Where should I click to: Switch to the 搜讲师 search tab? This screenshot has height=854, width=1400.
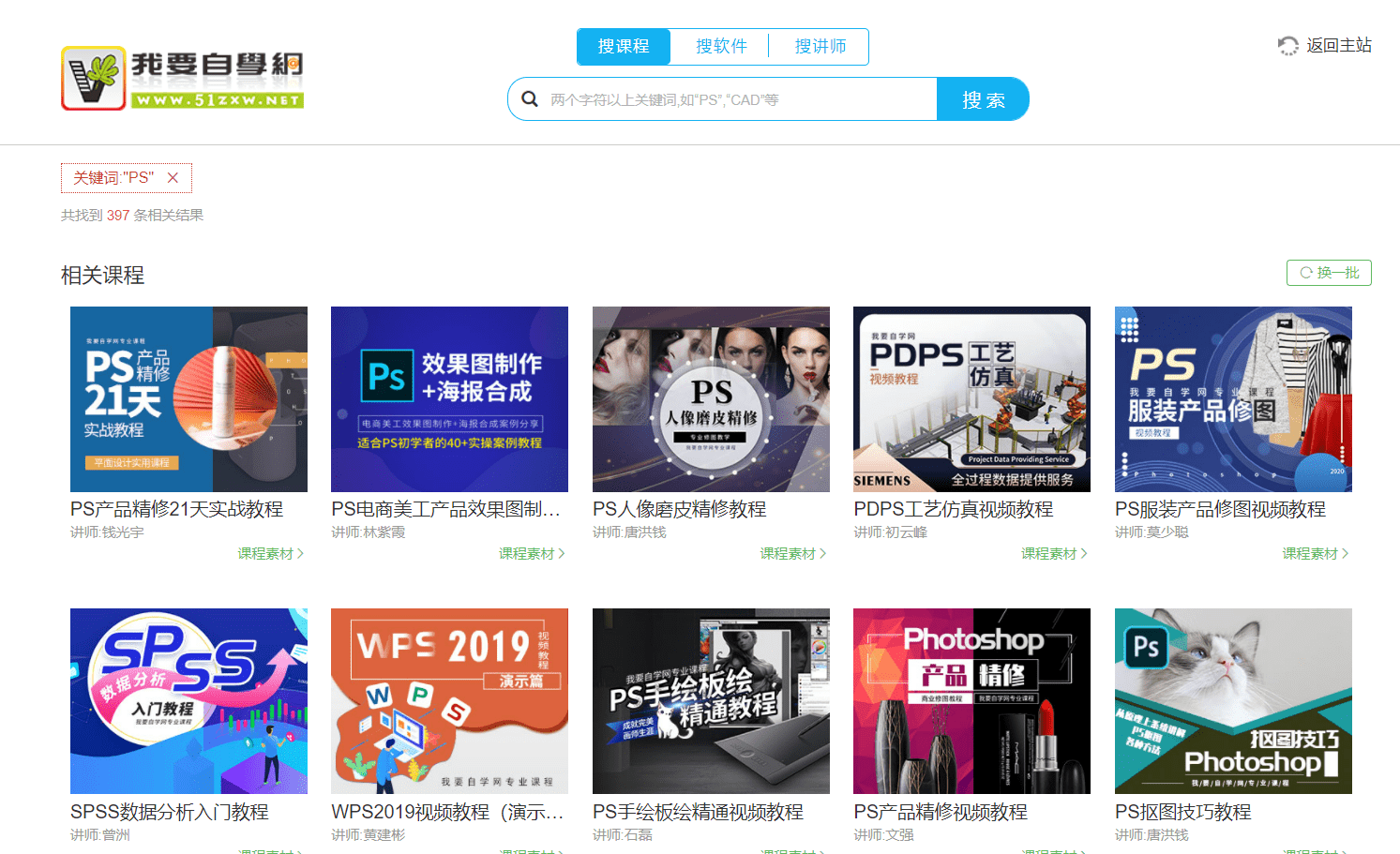pos(820,47)
